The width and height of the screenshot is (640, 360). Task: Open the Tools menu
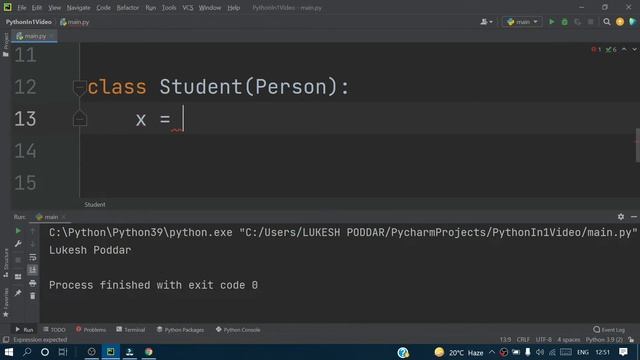(x=169, y=8)
